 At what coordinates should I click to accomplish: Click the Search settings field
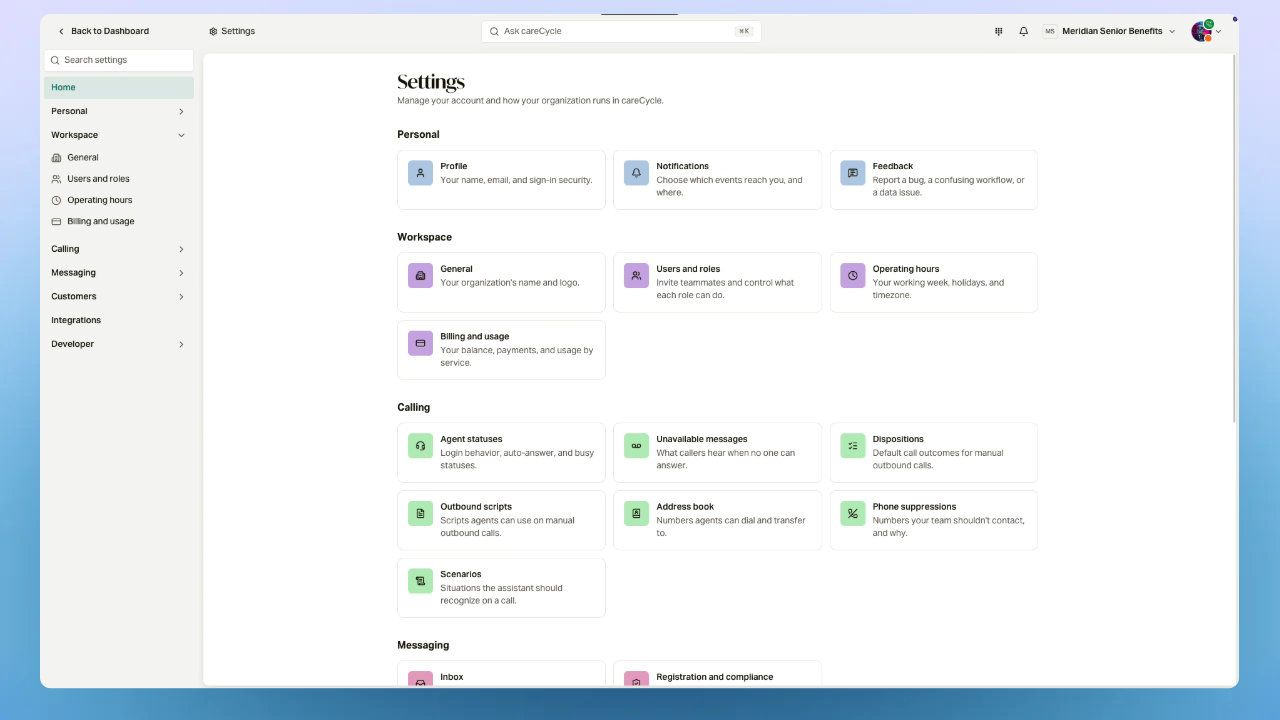118,60
